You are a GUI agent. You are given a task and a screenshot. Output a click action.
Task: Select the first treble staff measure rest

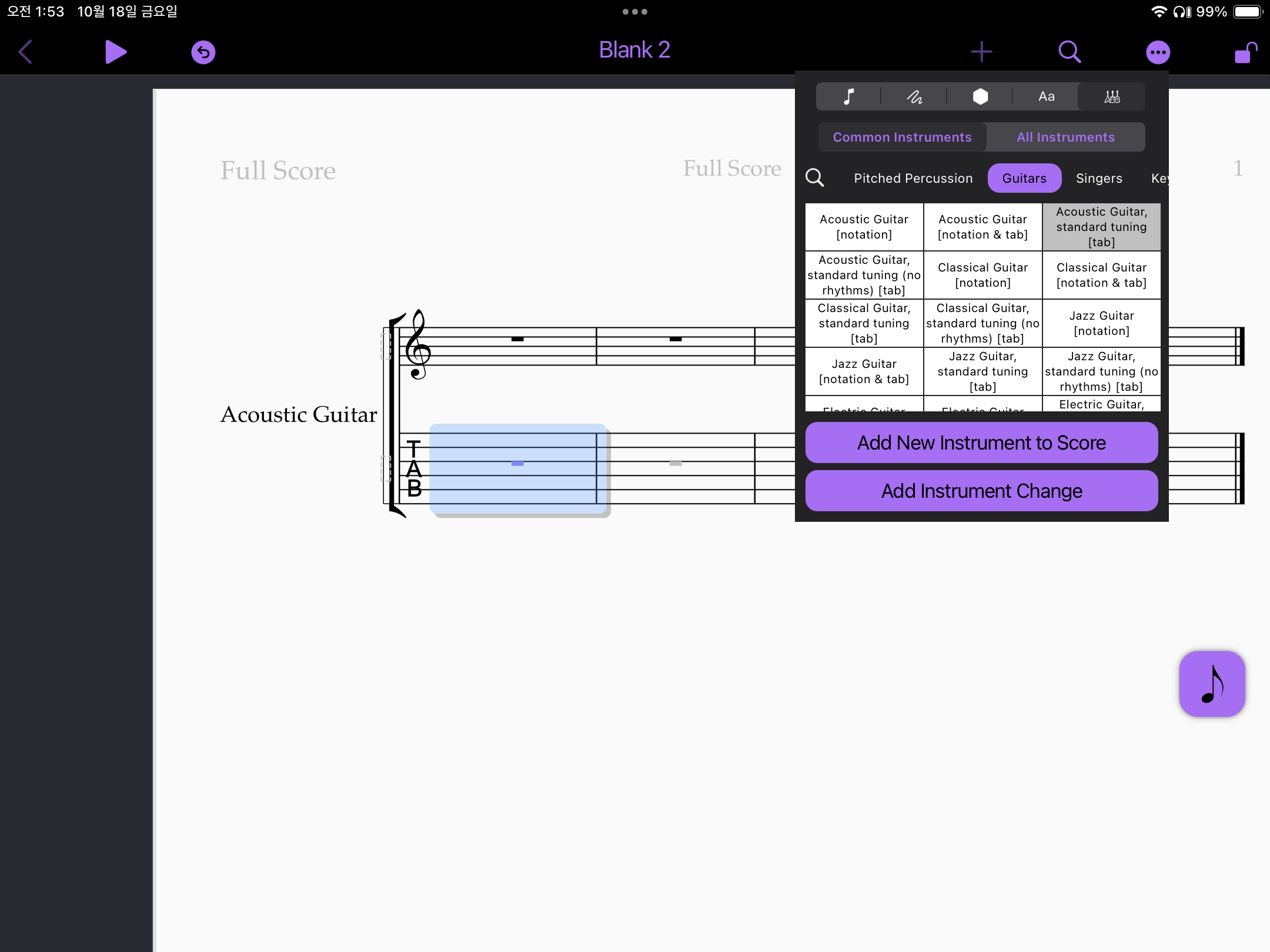tap(517, 339)
